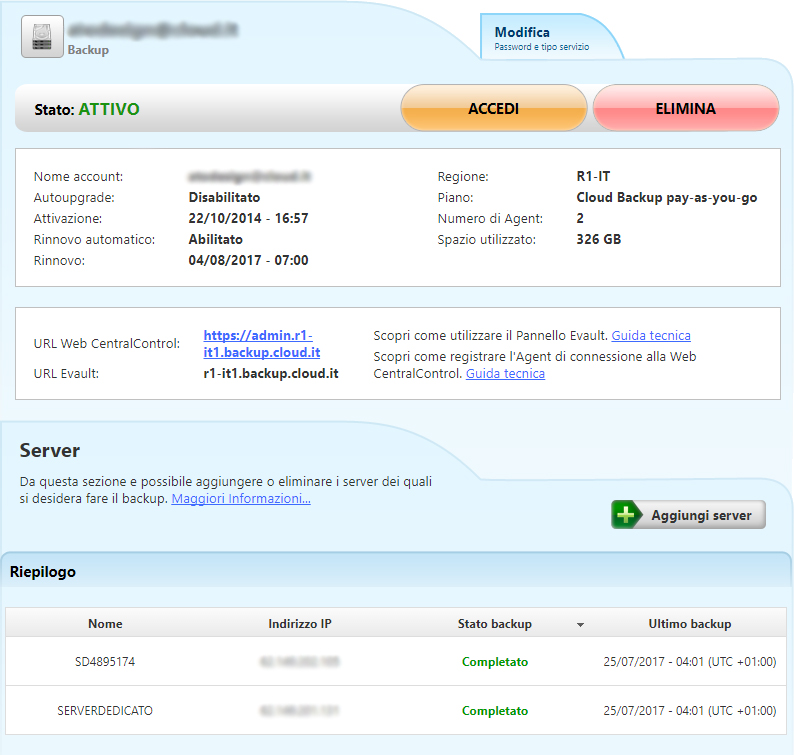Click Completato status of SERVERDEDICATO

click(495, 711)
